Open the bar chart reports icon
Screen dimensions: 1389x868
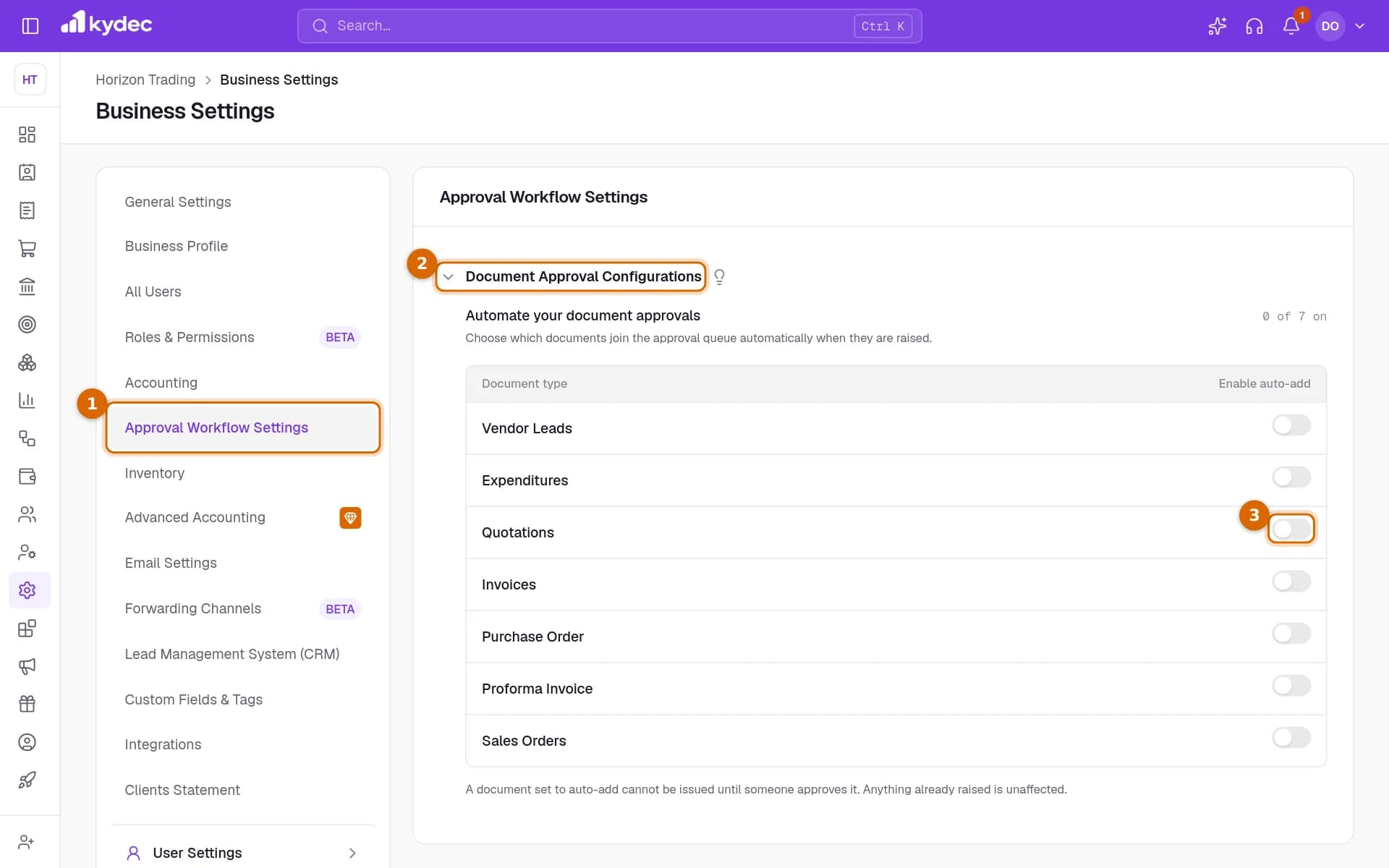pos(27,400)
